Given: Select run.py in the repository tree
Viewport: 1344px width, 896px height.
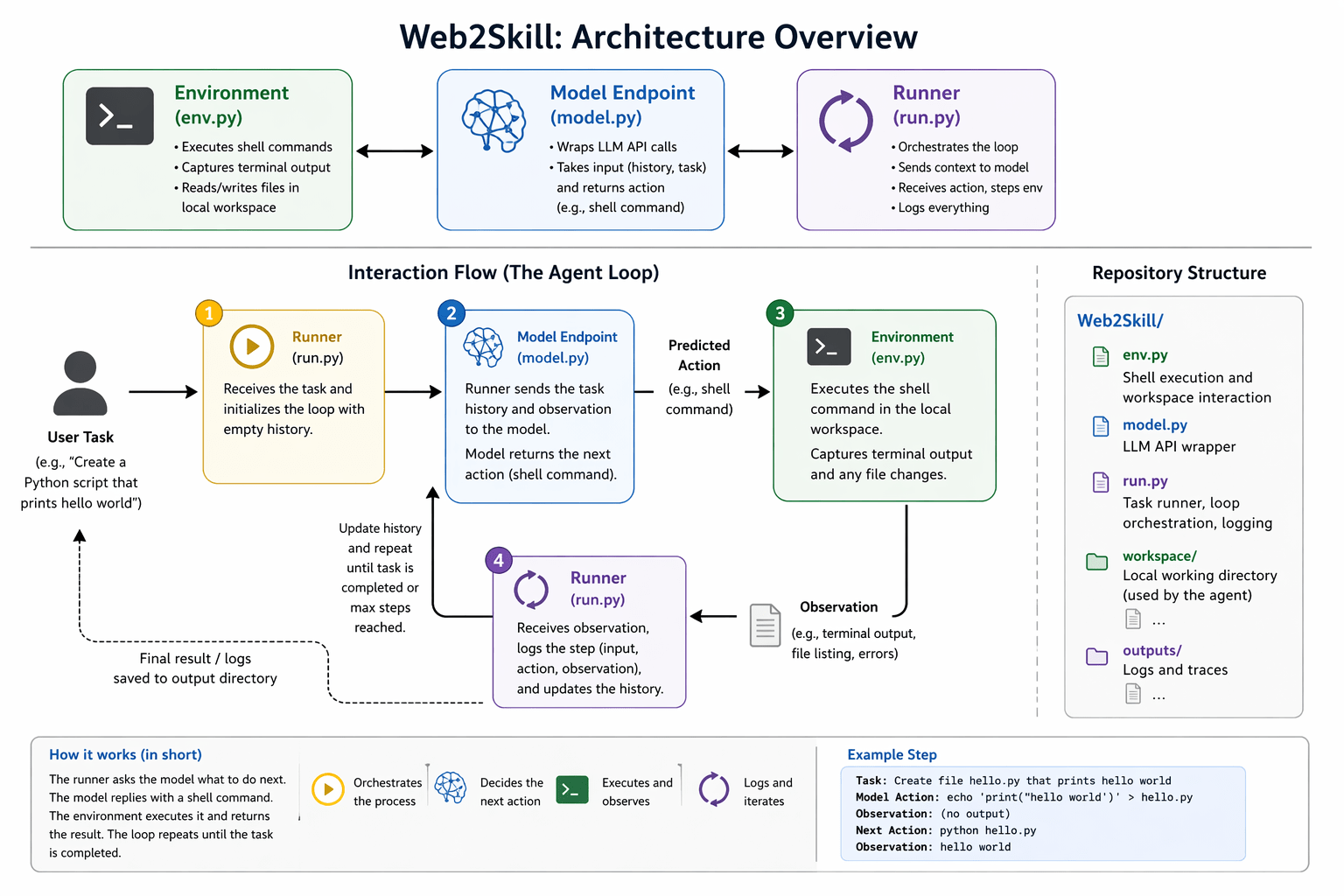Looking at the screenshot, I should (x=1145, y=480).
